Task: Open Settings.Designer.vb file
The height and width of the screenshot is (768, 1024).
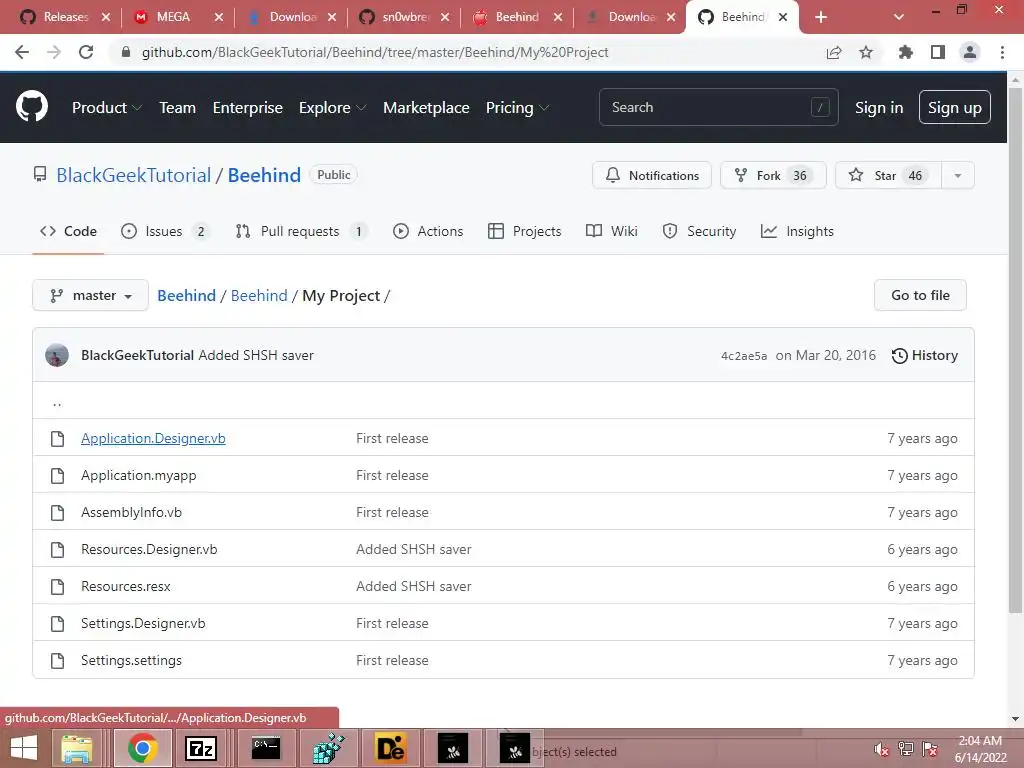Action: point(143,624)
